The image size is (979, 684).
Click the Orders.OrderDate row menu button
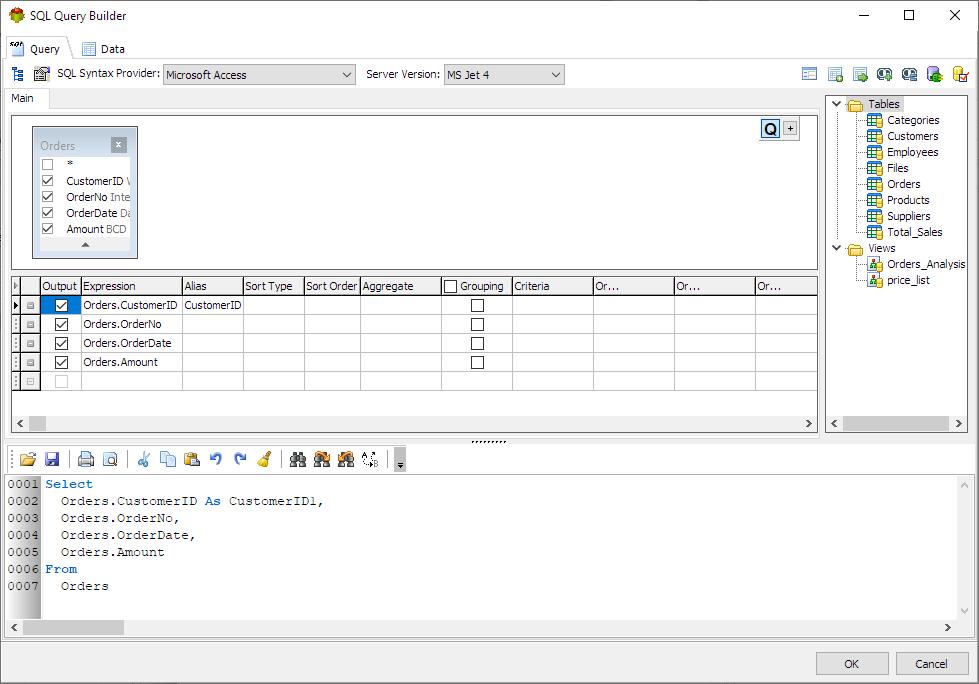coord(30,344)
